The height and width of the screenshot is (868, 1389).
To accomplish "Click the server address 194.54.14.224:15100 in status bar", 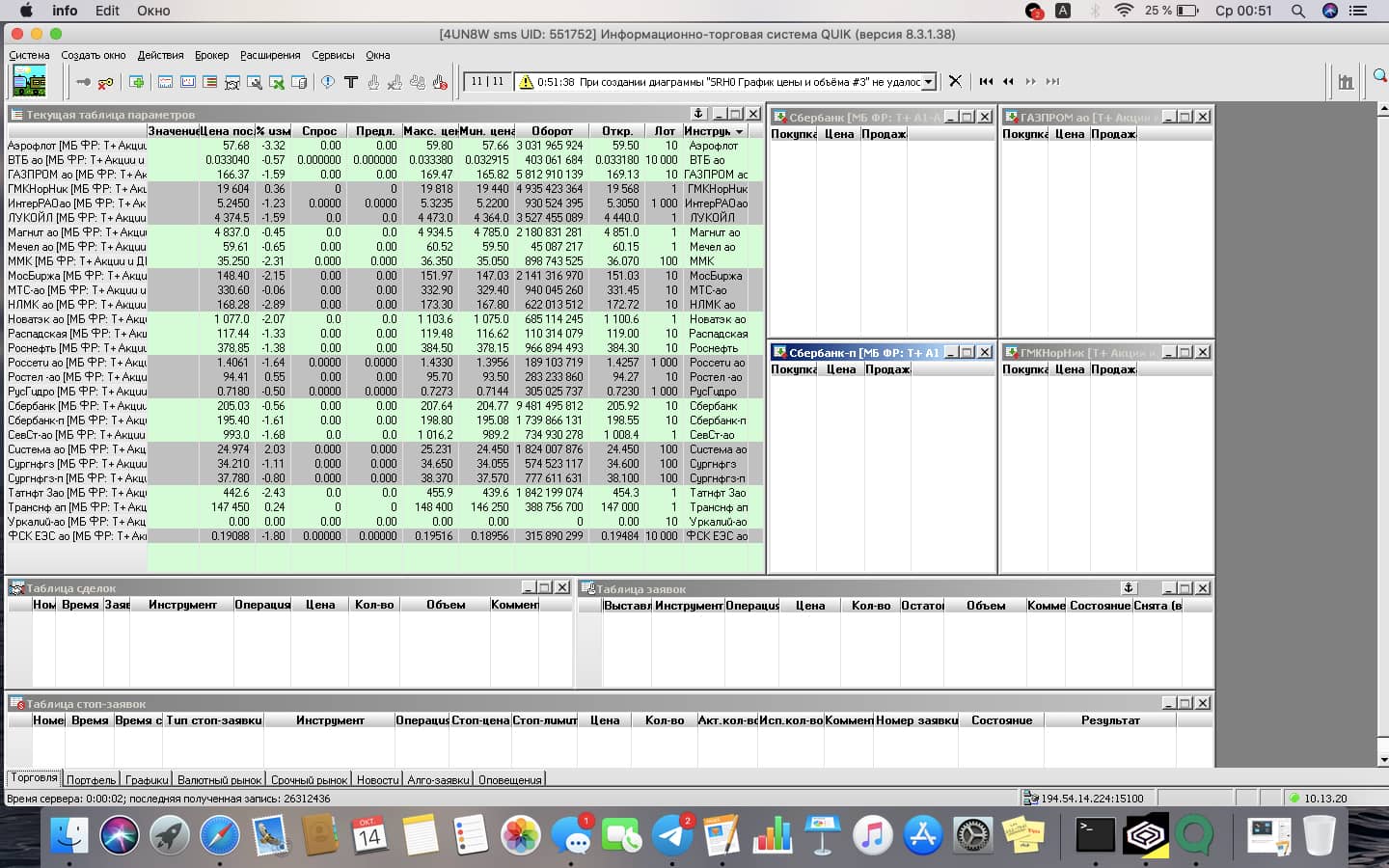I will [x=1092, y=799].
